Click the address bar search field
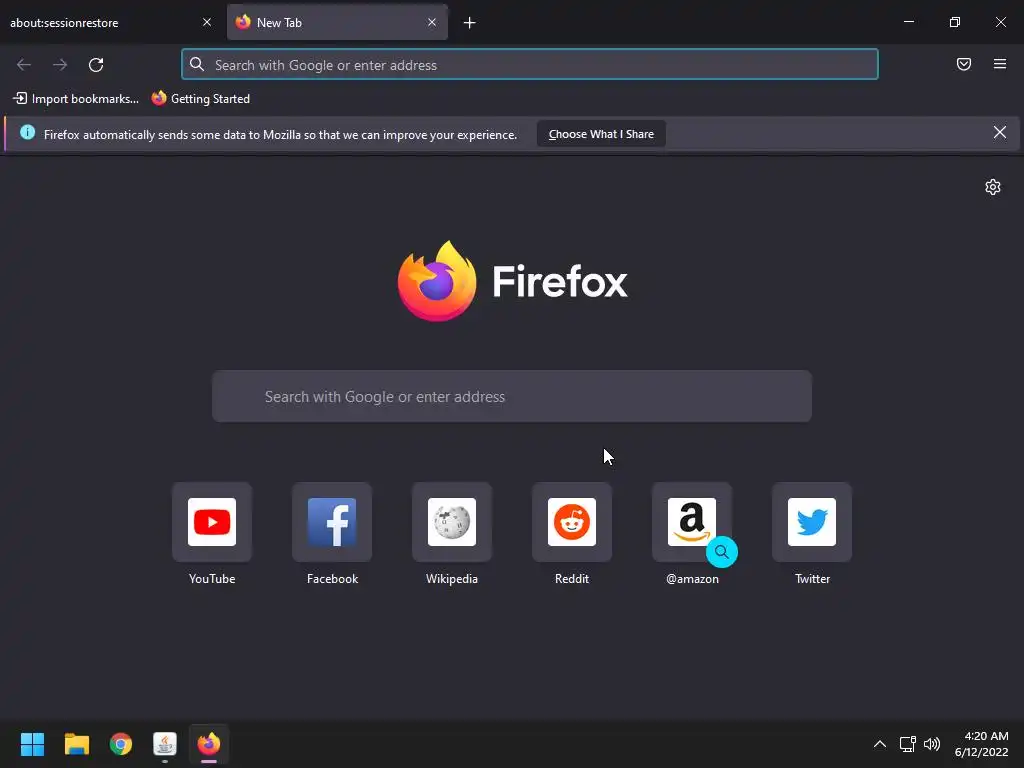 [530, 65]
